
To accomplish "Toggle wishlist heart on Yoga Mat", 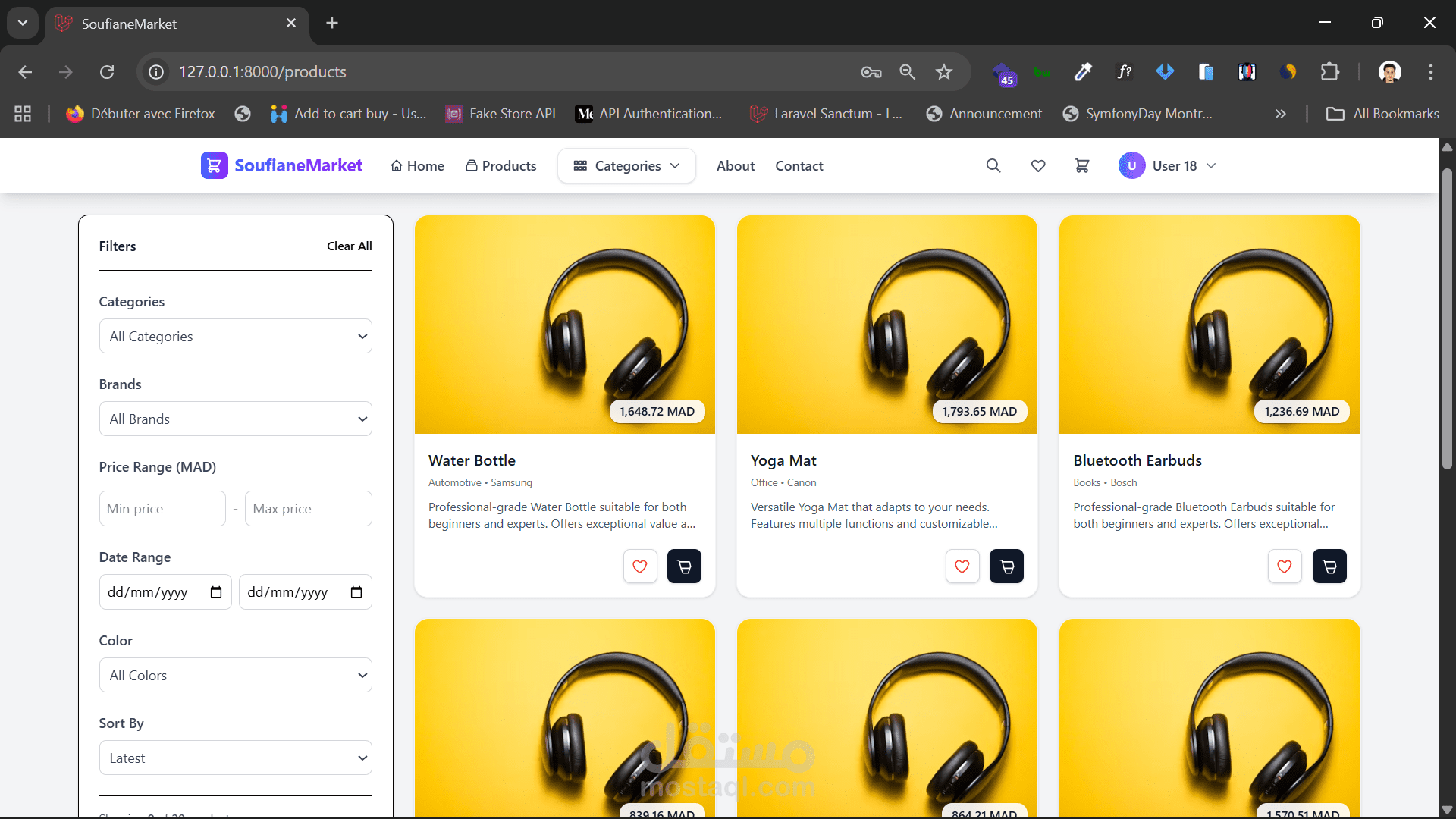I will 962,566.
